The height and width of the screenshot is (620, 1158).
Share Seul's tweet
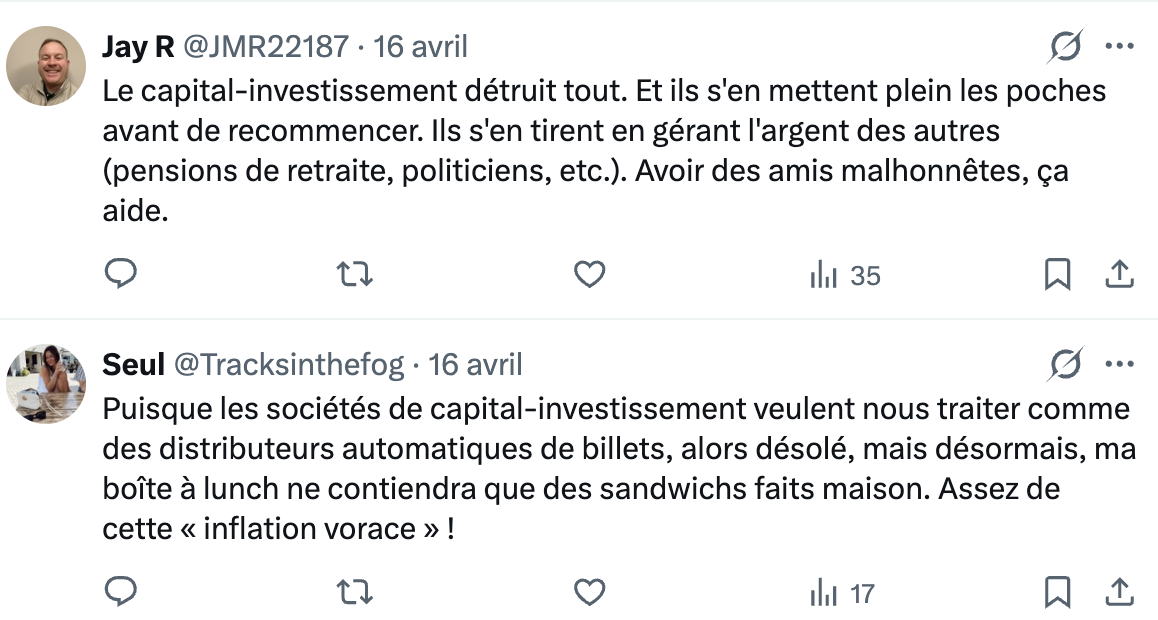point(1119,592)
